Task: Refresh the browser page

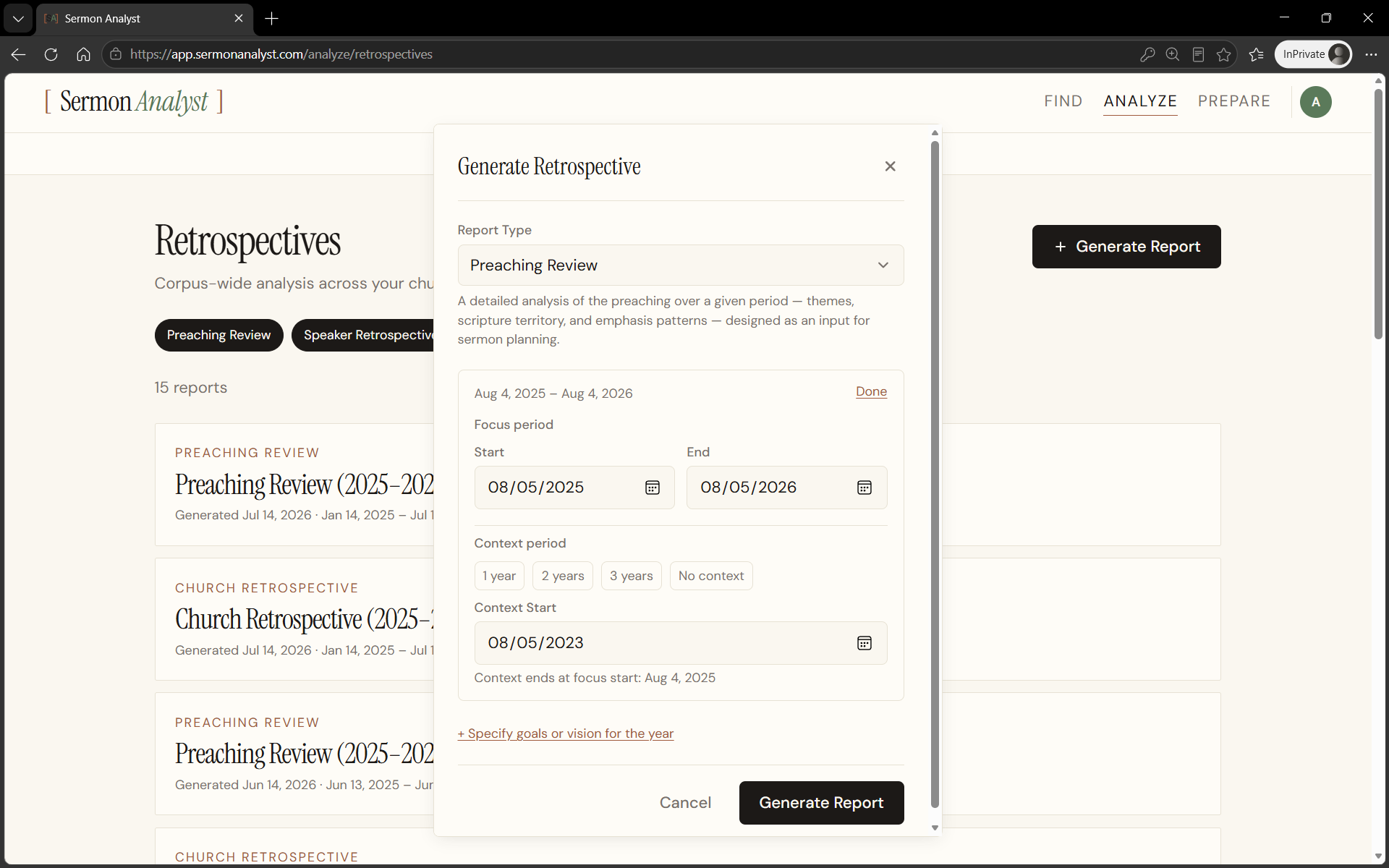Action: [x=51, y=54]
